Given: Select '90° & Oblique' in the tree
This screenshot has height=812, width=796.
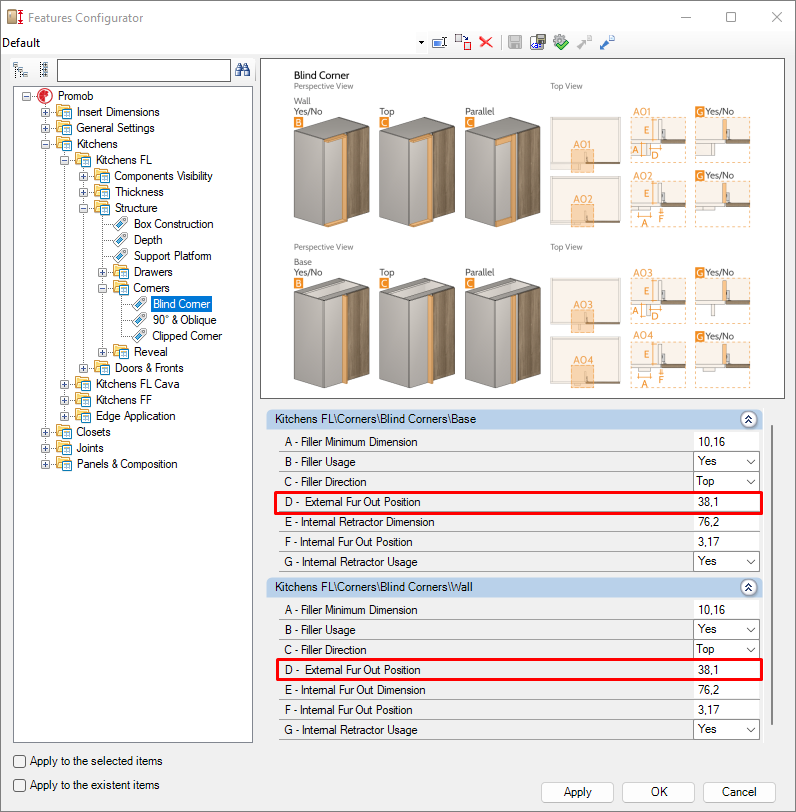Looking at the screenshot, I should pyautogui.click(x=184, y=320).
